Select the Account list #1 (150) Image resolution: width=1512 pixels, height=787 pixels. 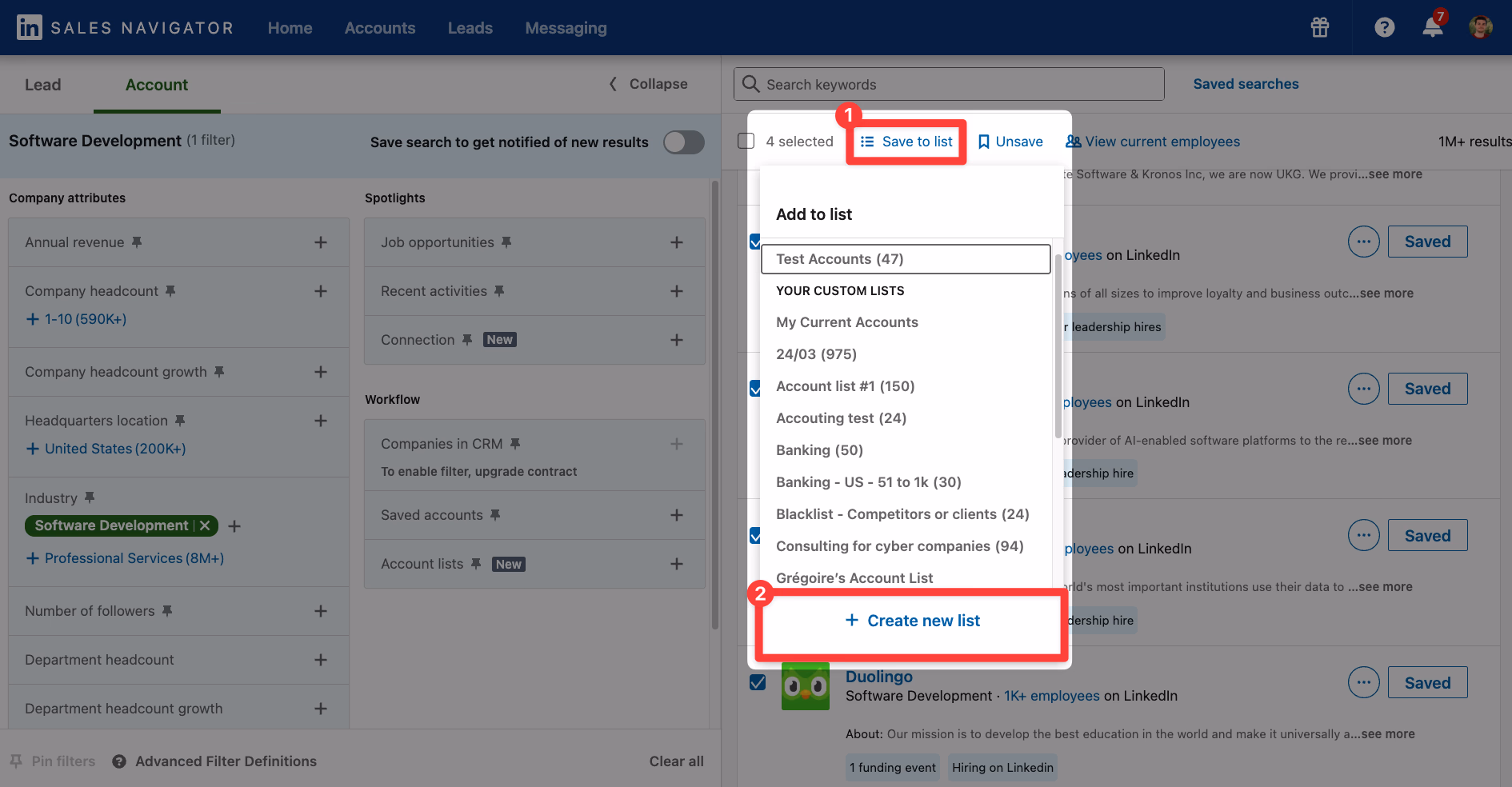pos(845,386)
